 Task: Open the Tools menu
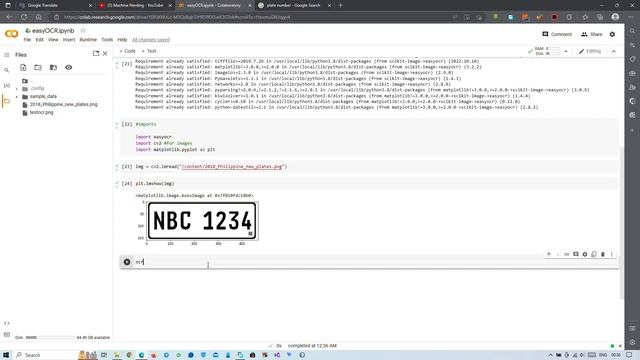(x=107, y=40)
